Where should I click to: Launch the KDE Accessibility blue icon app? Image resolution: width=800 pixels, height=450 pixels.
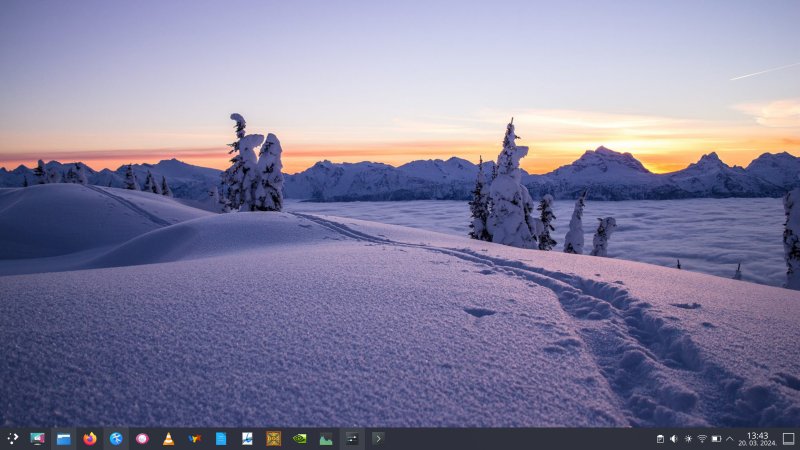point(116,438)
